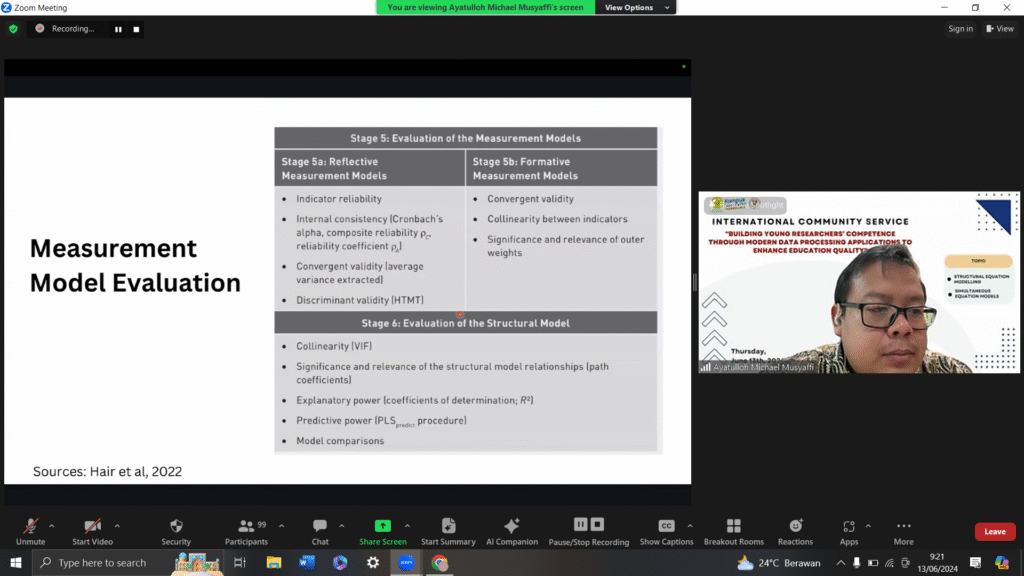The height and width of the screenshot is (576, 1024).
Task: Open the View layout menu
Action: click(x=1000, y=29)
